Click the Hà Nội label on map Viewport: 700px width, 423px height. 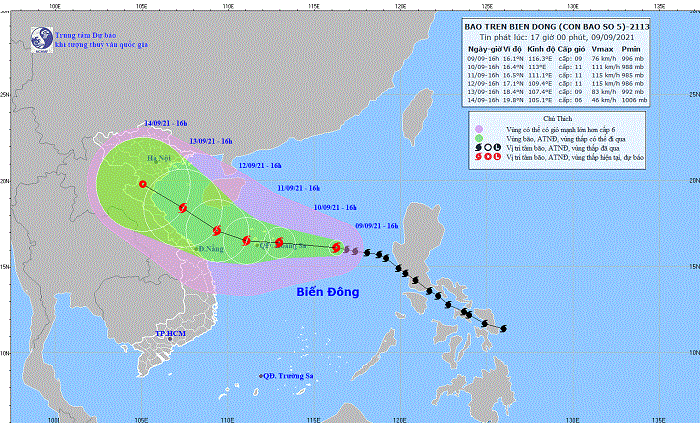(x=160, y=159)
